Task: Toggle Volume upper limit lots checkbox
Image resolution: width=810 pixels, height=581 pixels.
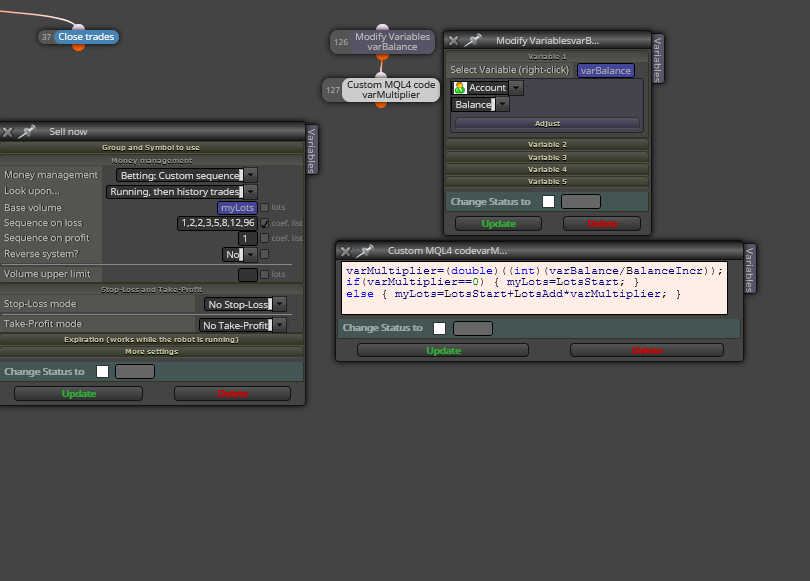Action: (264, 274)
